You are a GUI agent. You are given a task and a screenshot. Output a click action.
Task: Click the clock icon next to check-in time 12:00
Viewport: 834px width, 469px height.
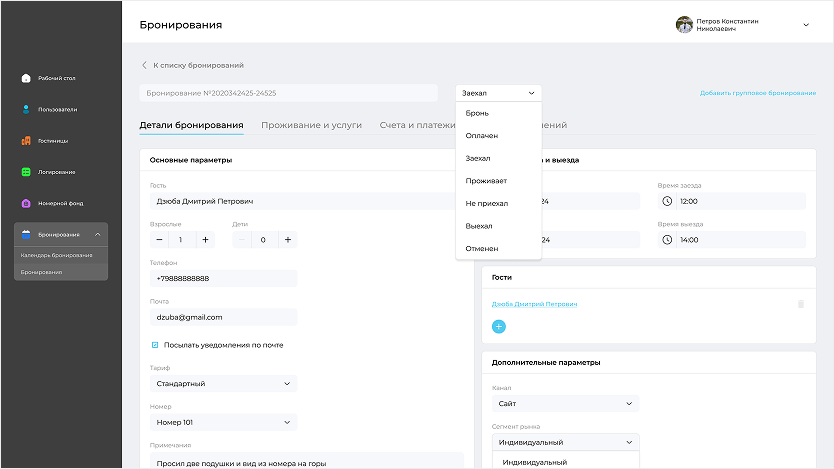coord(667,201)
